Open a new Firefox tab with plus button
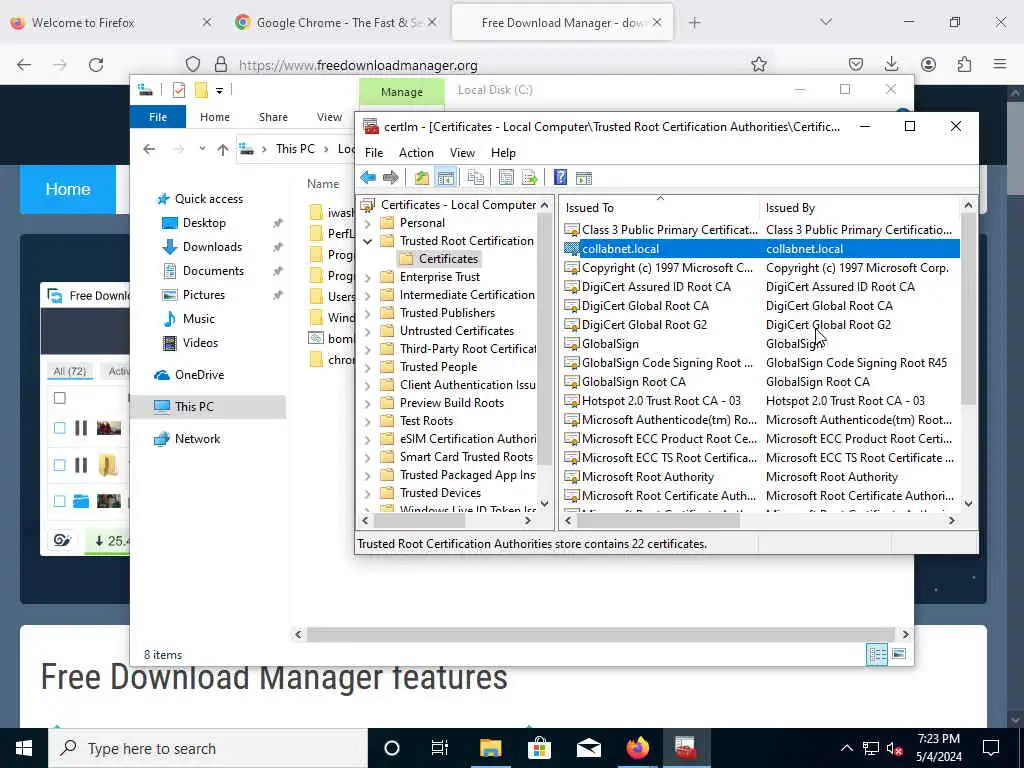 [694, 22]
